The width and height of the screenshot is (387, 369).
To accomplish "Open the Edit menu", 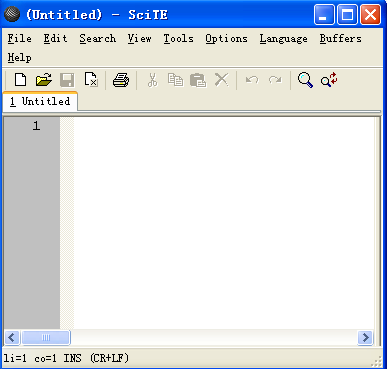I will (x=55, y=39).
